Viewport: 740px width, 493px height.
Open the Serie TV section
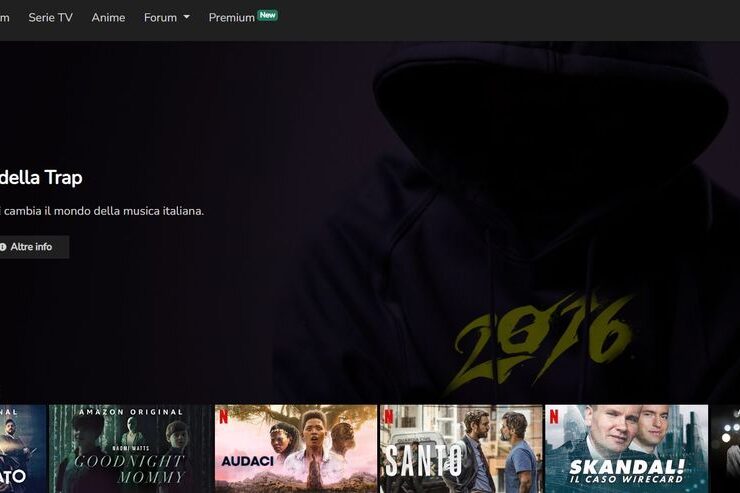point(50,17)
